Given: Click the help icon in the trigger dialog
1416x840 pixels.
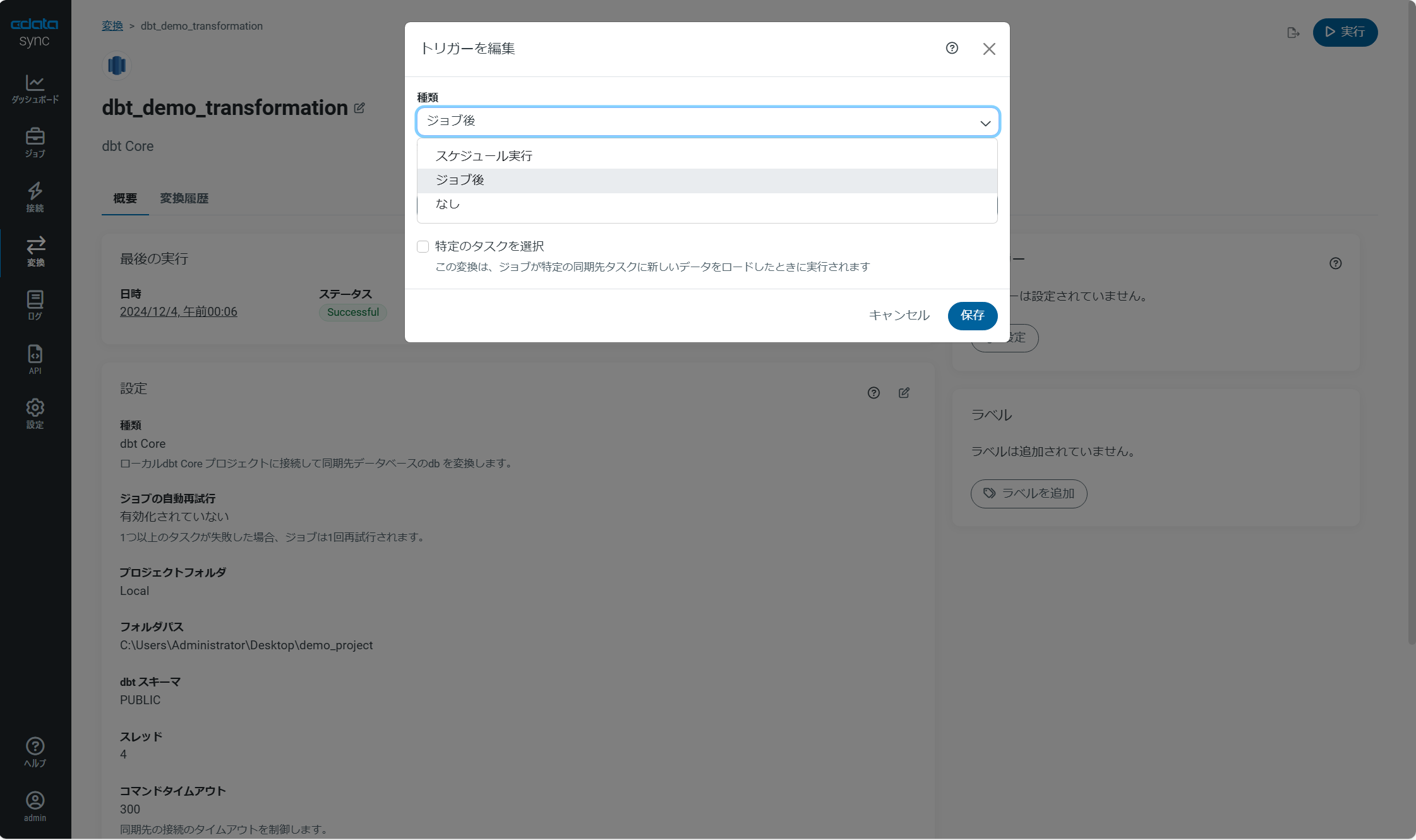Looking at the screenshot, I should click(952, 49).
